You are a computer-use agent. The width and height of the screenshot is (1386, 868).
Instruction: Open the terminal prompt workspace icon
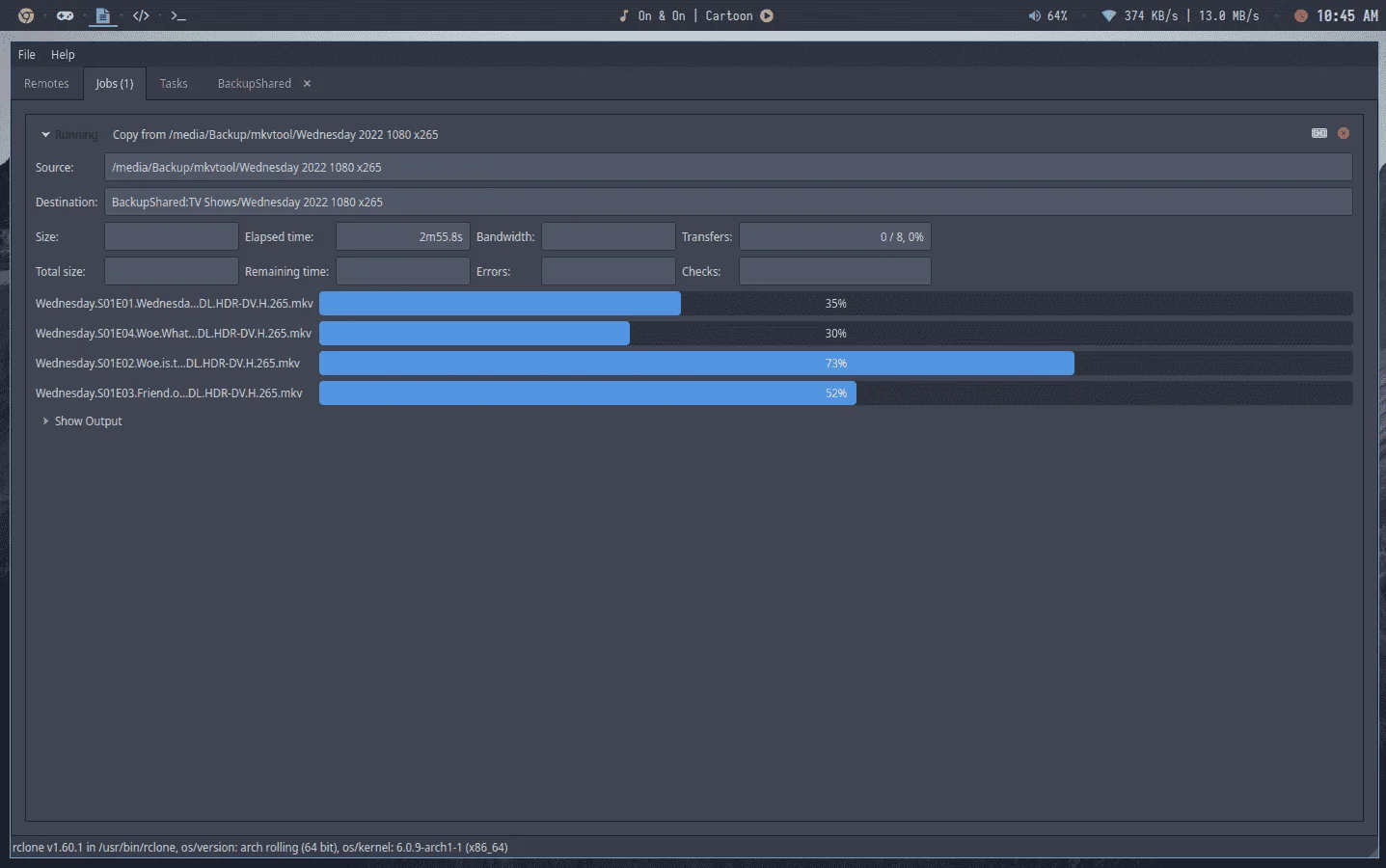pyautogui.click(x=178, y=15)
